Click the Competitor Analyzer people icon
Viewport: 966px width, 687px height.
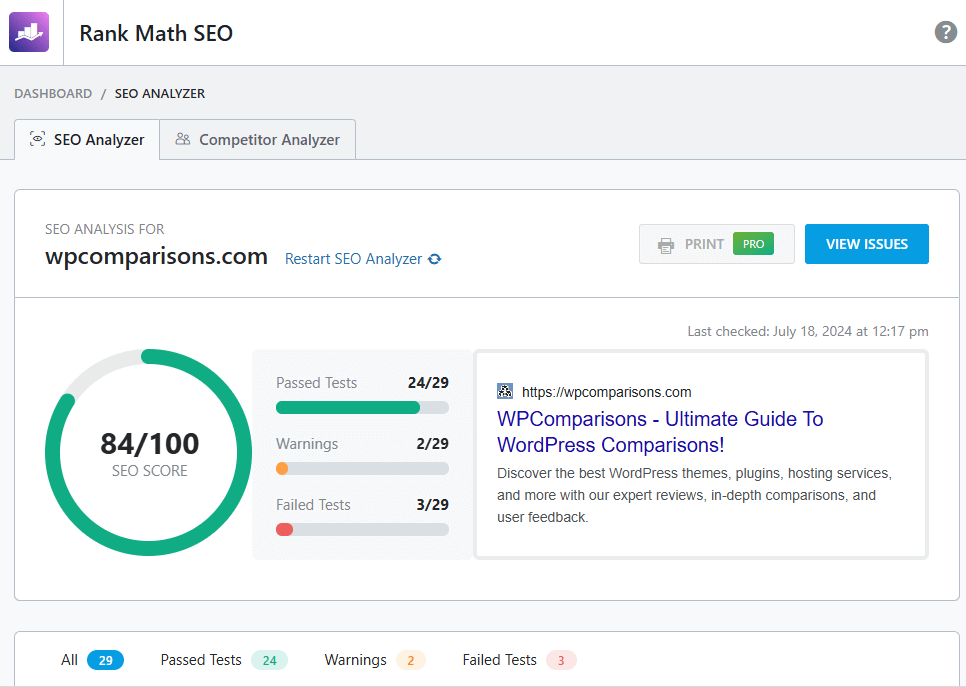[x=182, y=139]
